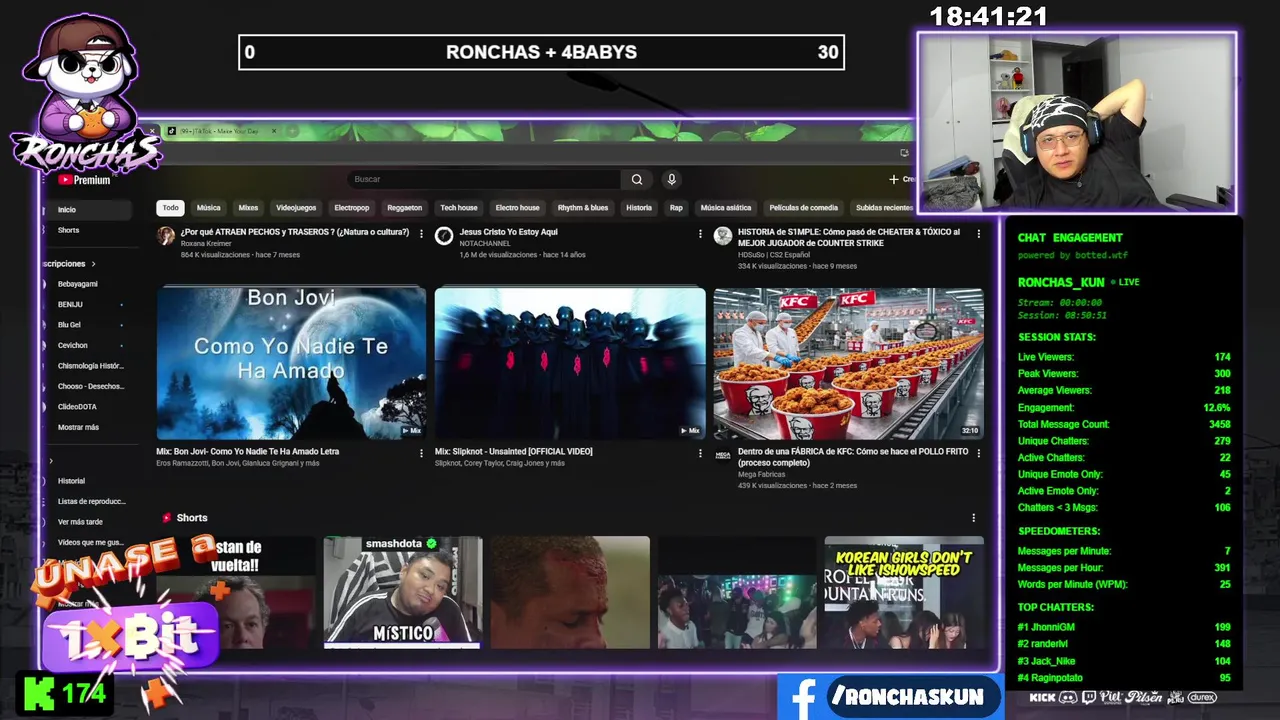Select the Subidas recientes chip

[884, 208]
